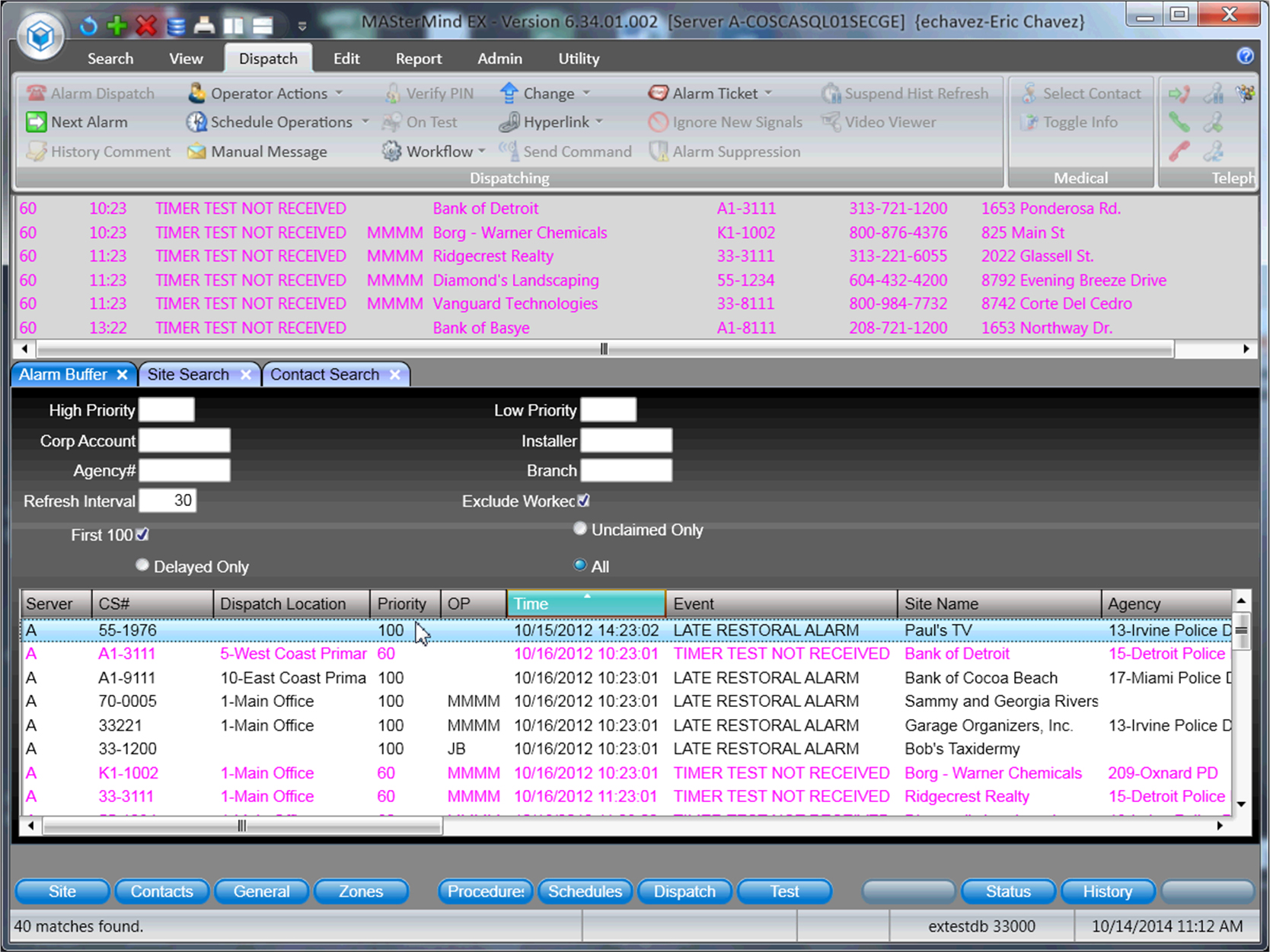This screenshot has height=952, width=1270.
Task: Click the red X delete icon in the toolbar
Action: coord(145,25)
